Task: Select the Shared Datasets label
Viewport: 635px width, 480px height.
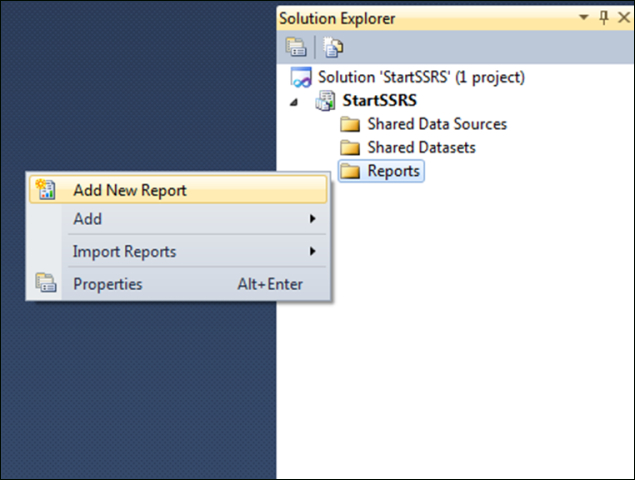Action: (x=421, y=147)
